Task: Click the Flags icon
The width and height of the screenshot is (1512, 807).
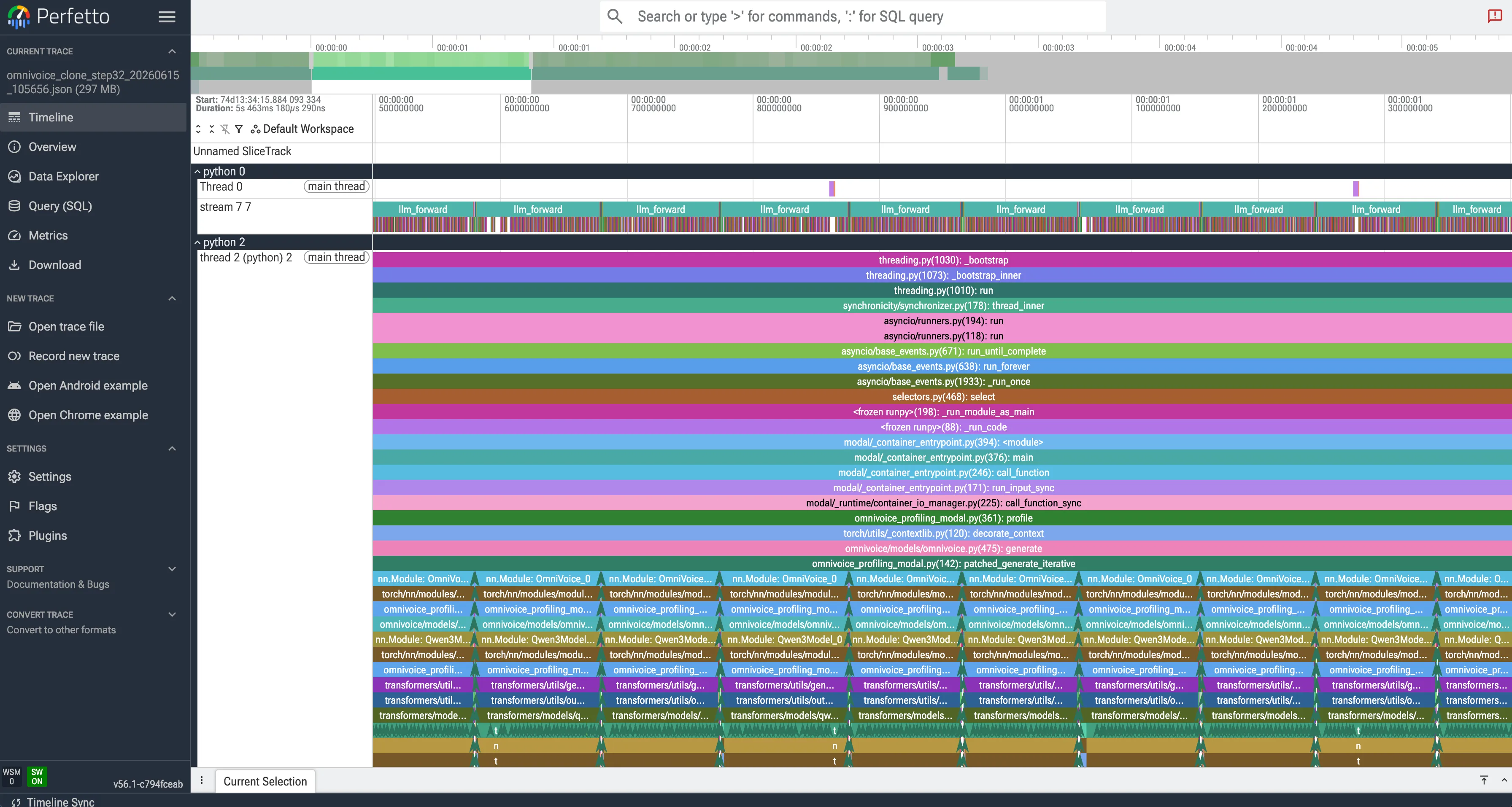Action: [x=15, y=506]
